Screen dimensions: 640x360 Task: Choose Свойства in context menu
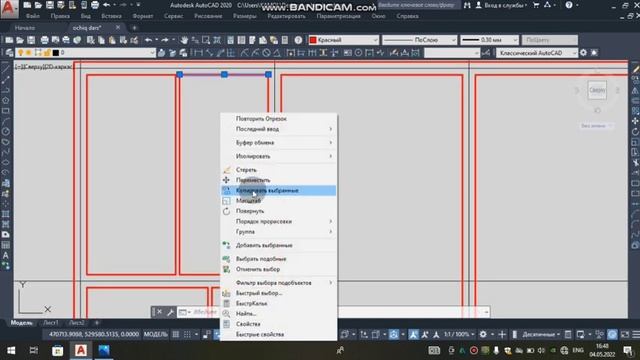click(278, 324)
